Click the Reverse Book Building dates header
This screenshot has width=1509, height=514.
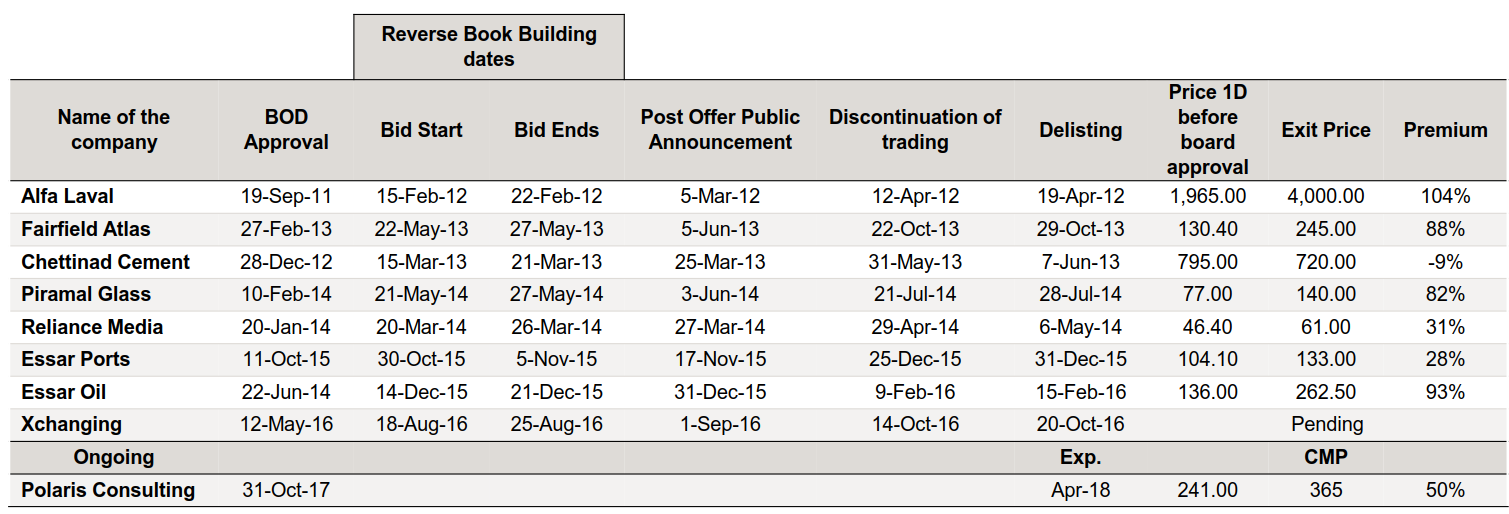[489, 47]
